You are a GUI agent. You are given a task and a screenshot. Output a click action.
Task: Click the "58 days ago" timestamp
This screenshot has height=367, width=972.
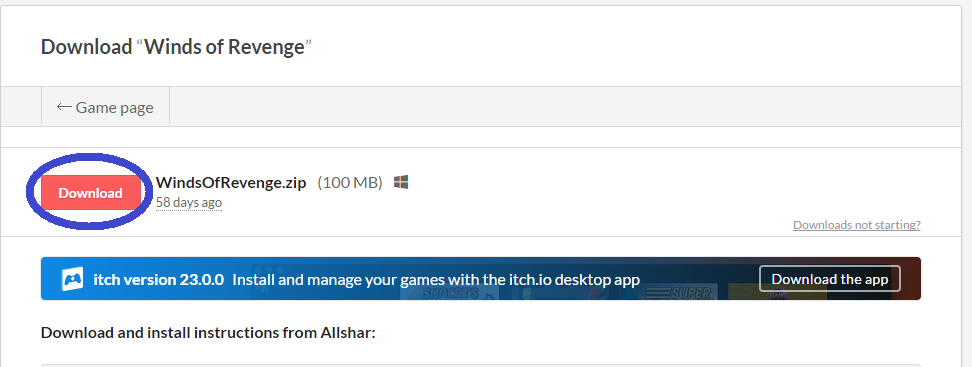[189, 203]
